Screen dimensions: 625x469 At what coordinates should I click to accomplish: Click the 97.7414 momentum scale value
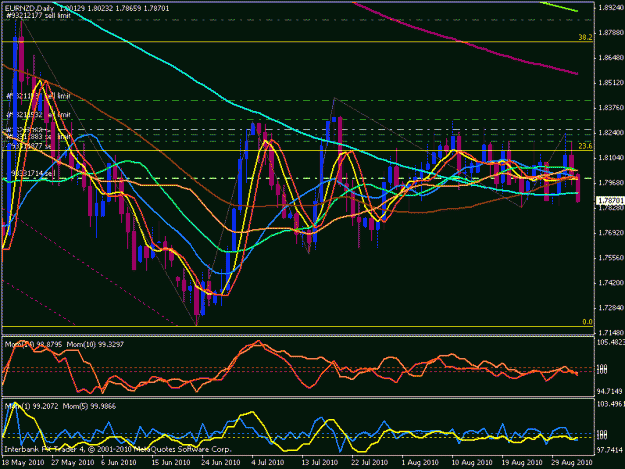(x=610, y=449)
